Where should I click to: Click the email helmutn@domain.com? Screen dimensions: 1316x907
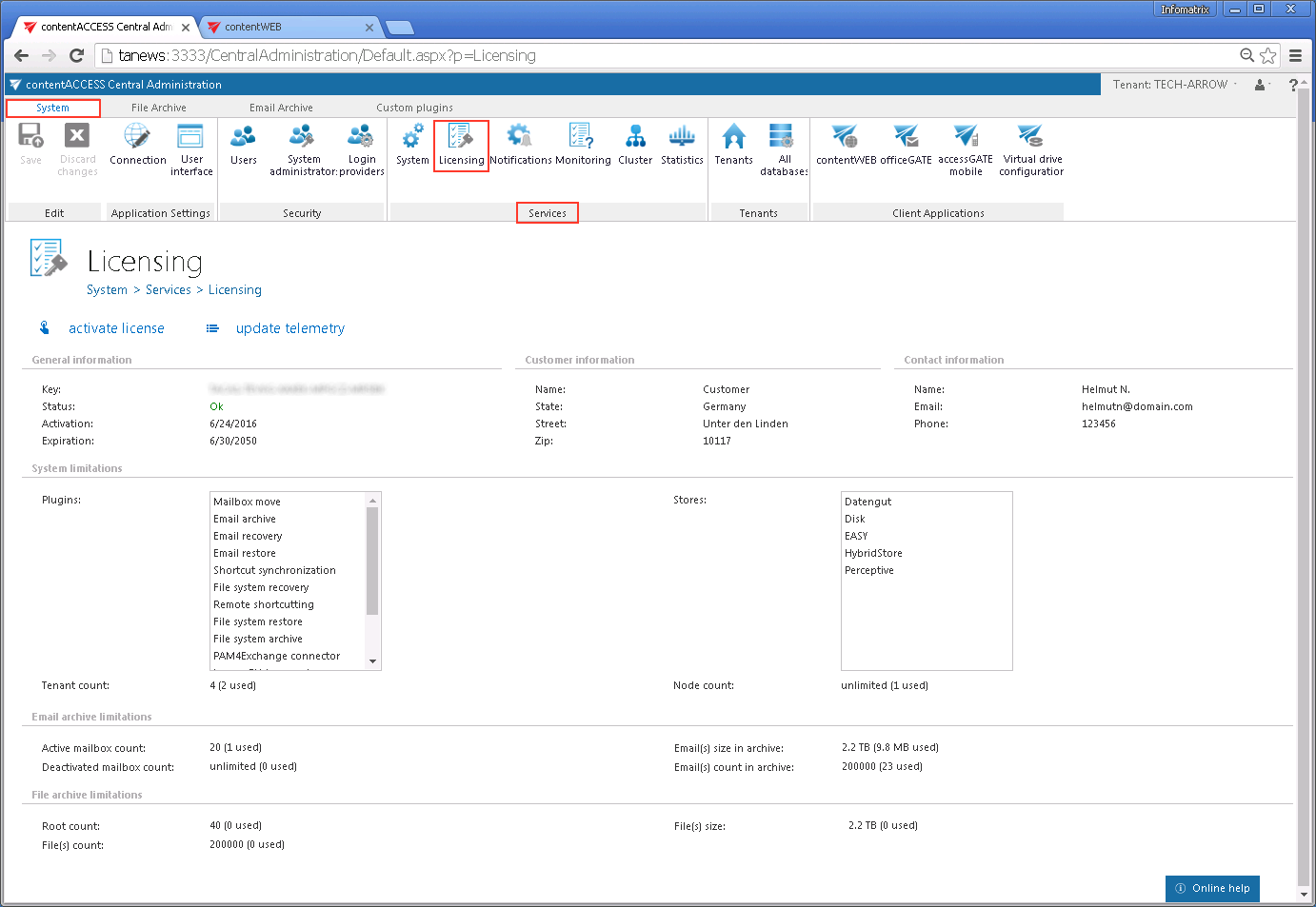coord(1137,406)
